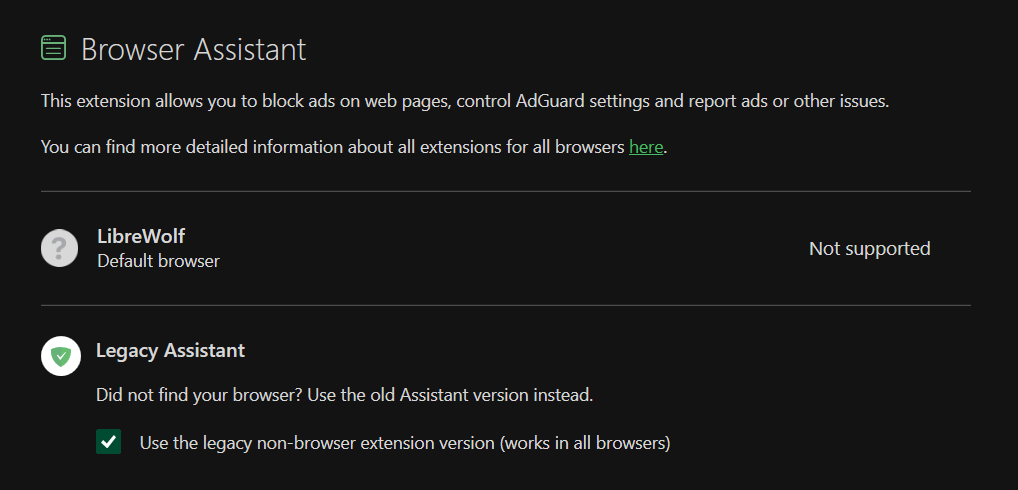Click the 'Not supported' status text
Image resolution: width=1018 pixels, height=490 pixels.
869,249
